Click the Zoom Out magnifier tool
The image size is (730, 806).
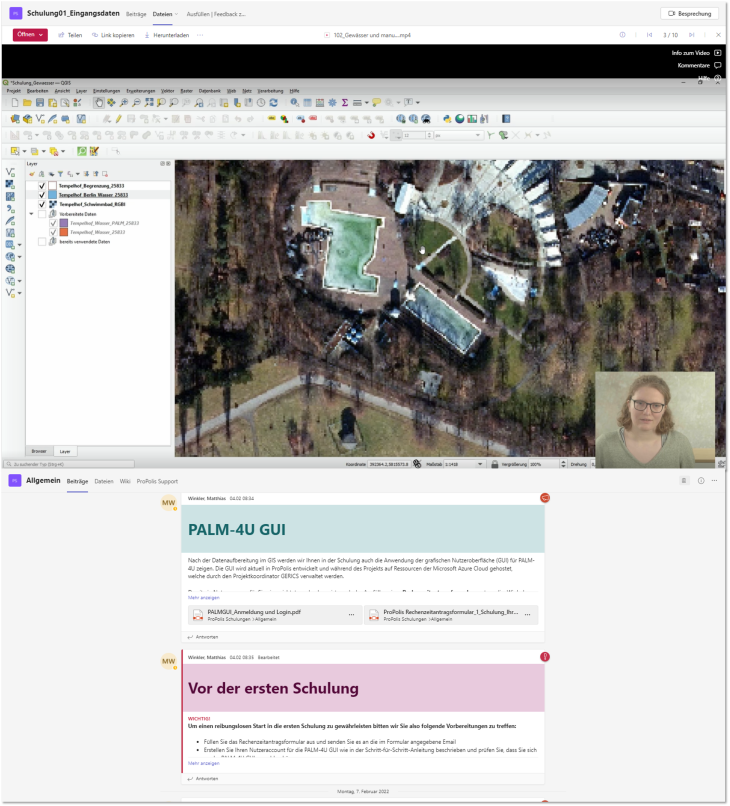click(136, 103)
